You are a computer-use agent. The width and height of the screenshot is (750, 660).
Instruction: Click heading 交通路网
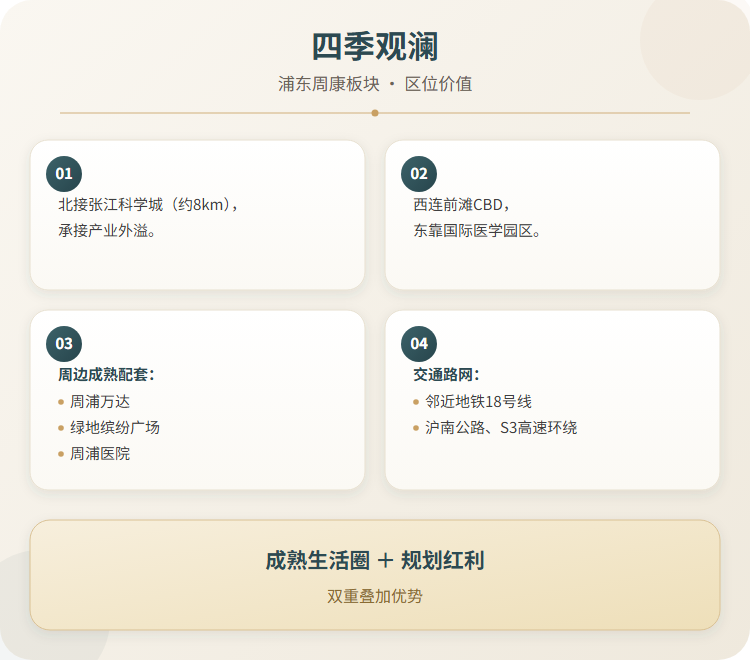pyautogui.click(x=443, y=374)
